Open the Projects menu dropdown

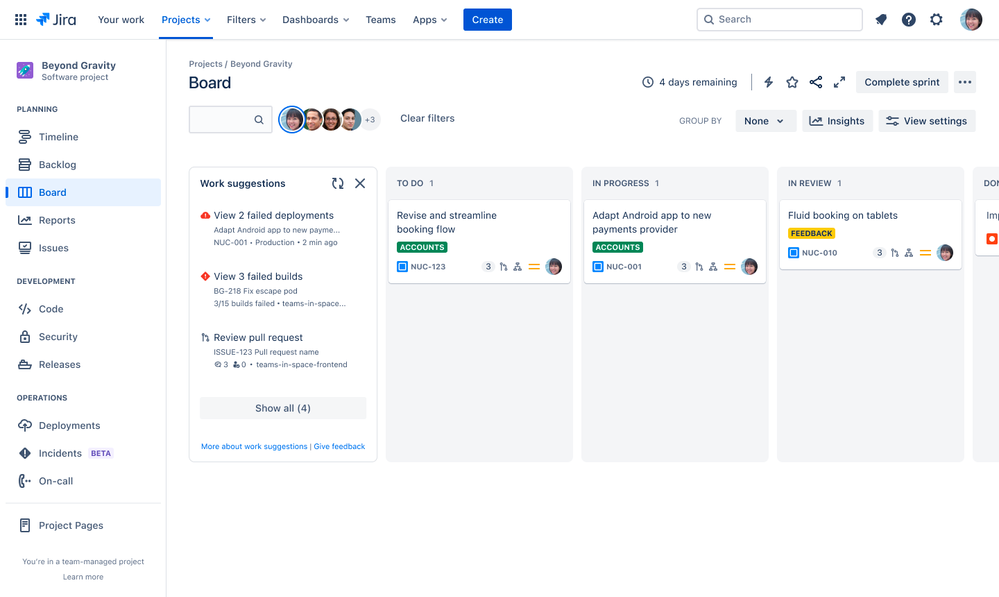(x=186, y=19)
